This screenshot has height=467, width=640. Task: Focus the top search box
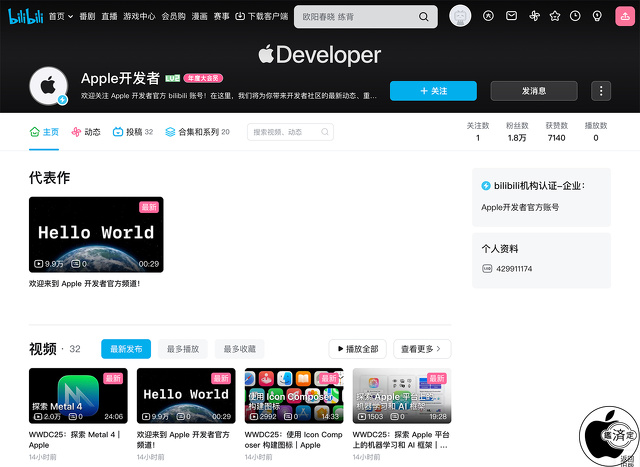pyautogui.click(x=365, y=17)
